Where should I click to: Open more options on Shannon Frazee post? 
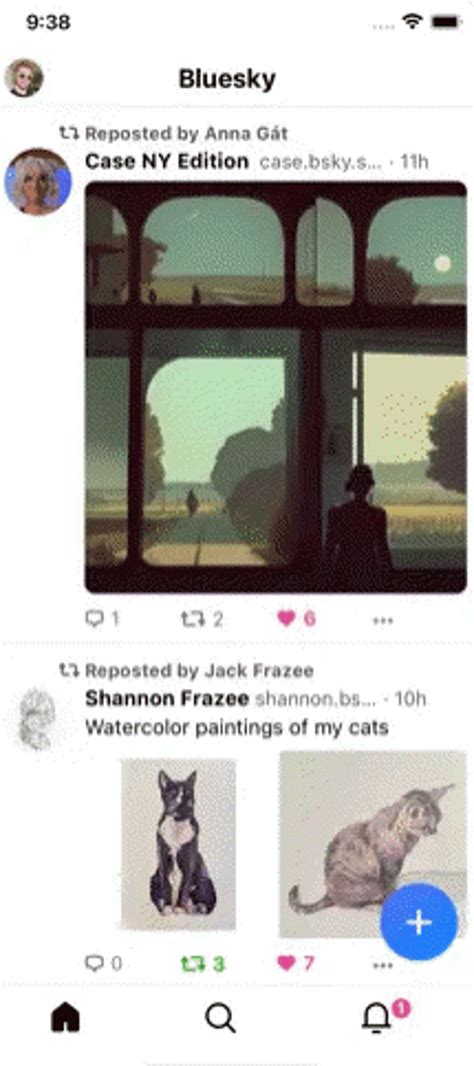384,965
